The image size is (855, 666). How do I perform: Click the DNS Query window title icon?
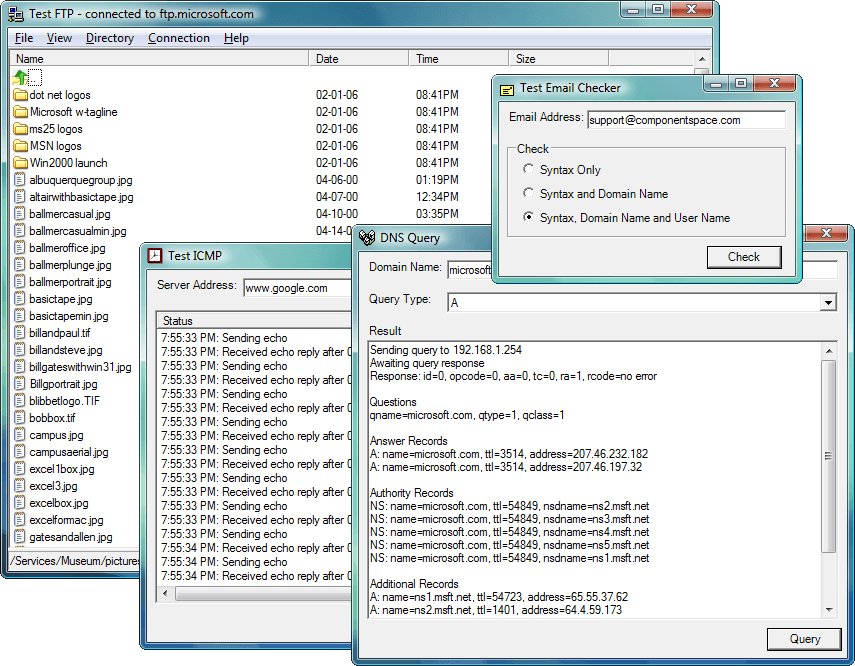click(368, 238)
